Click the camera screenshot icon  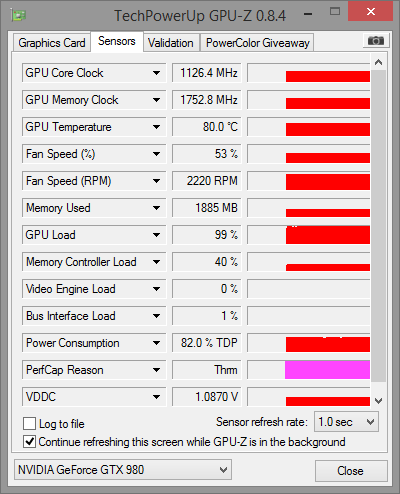click(375, 41)
